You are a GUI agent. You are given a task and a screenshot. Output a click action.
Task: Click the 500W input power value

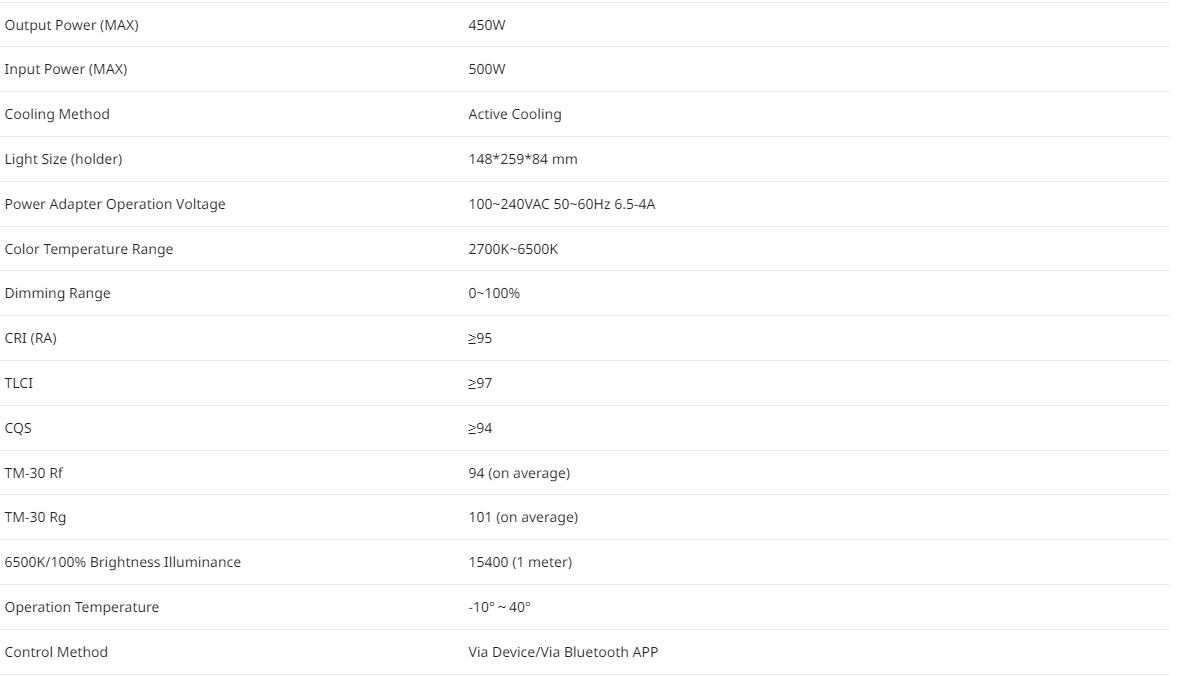[486, 69]
